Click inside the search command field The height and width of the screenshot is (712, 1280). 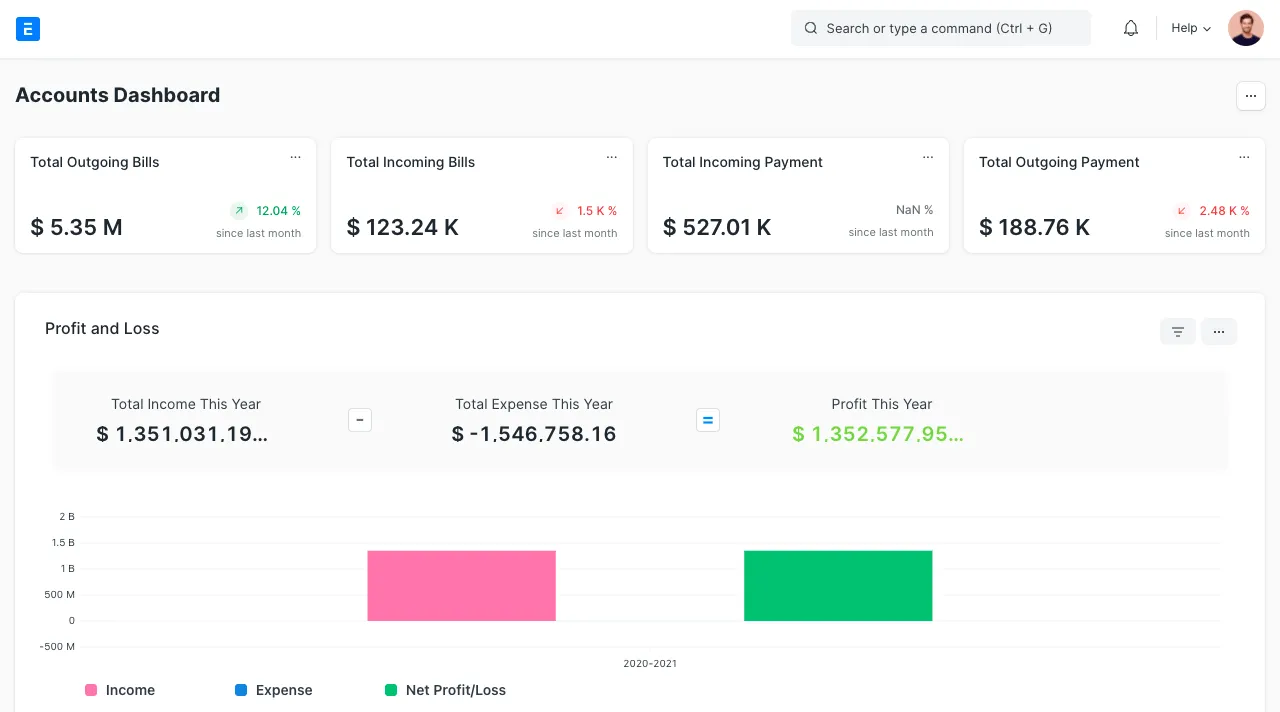940,28
